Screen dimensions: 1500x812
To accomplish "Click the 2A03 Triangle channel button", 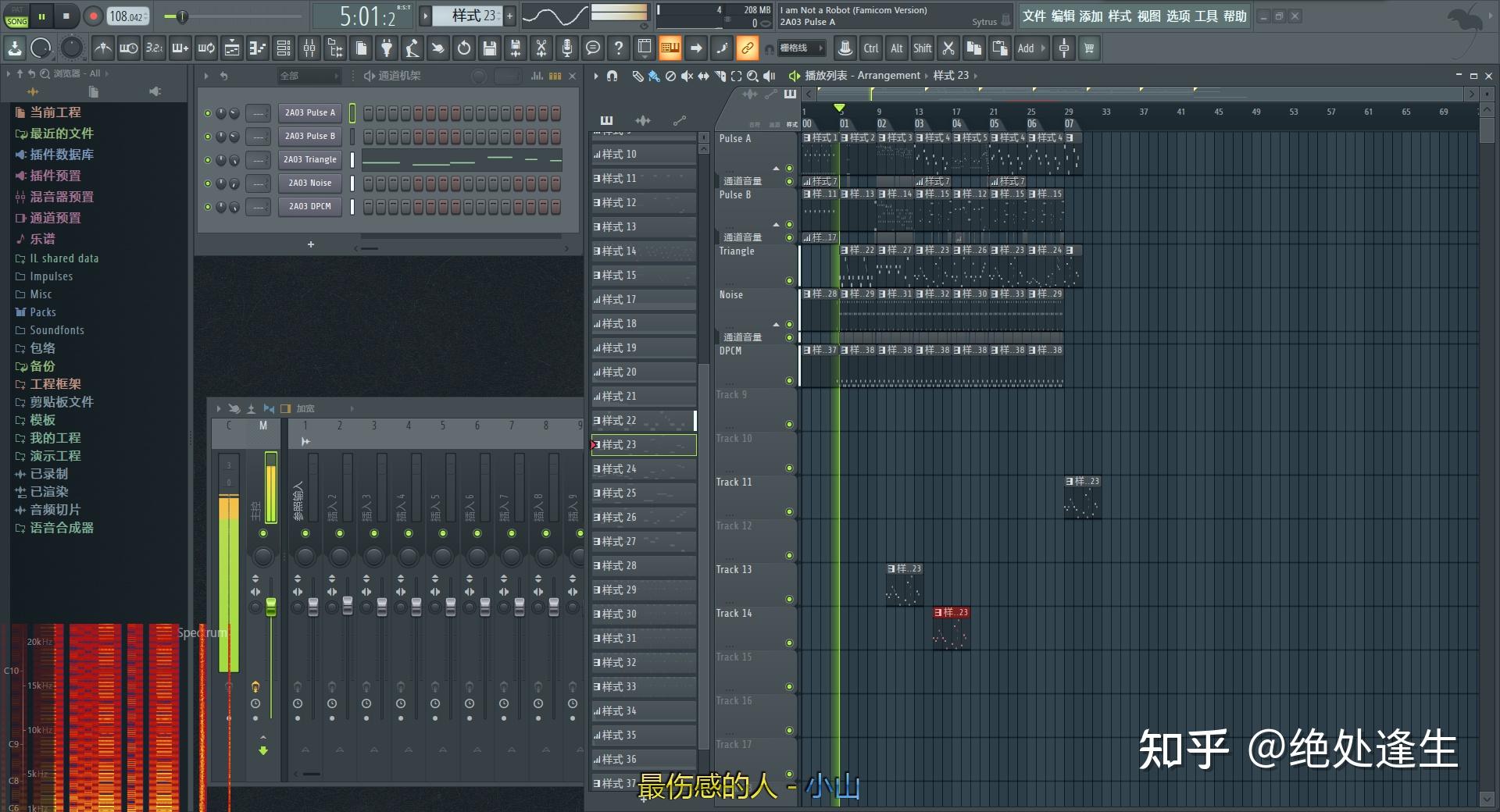I will click(x=309, y=159).
